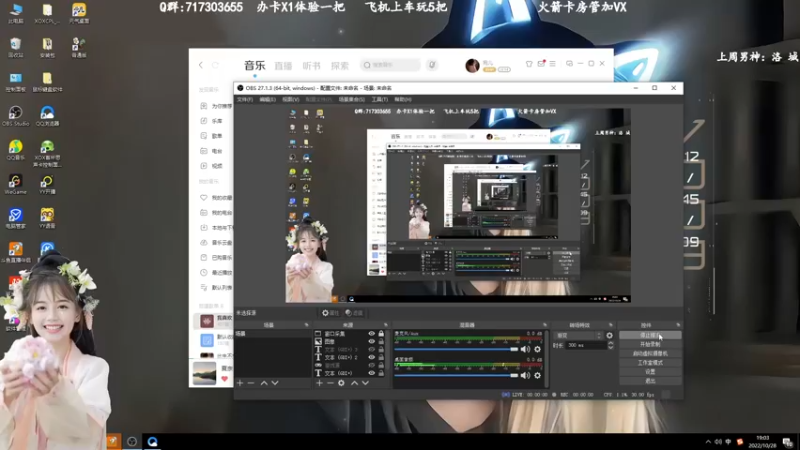Move selected scene up with arrow
This screenshot has width=800, height=450.
(x=264, y=383)
